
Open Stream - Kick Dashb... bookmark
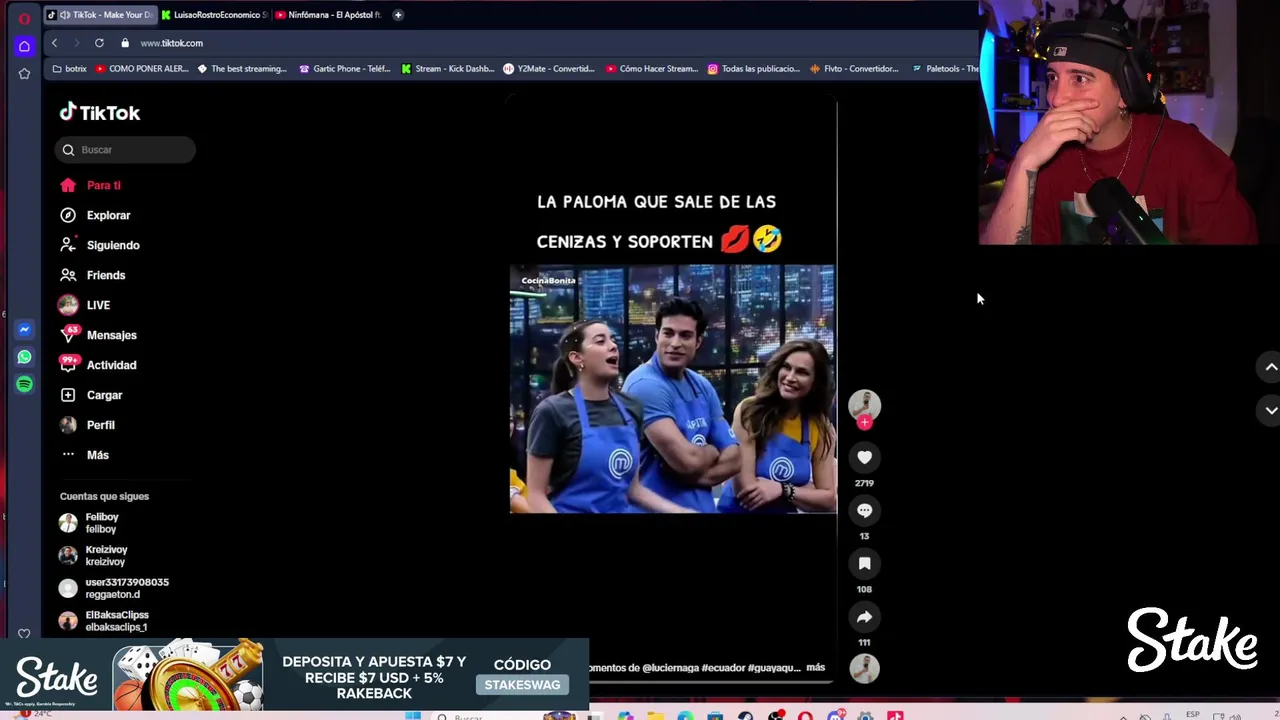(447, 69)
